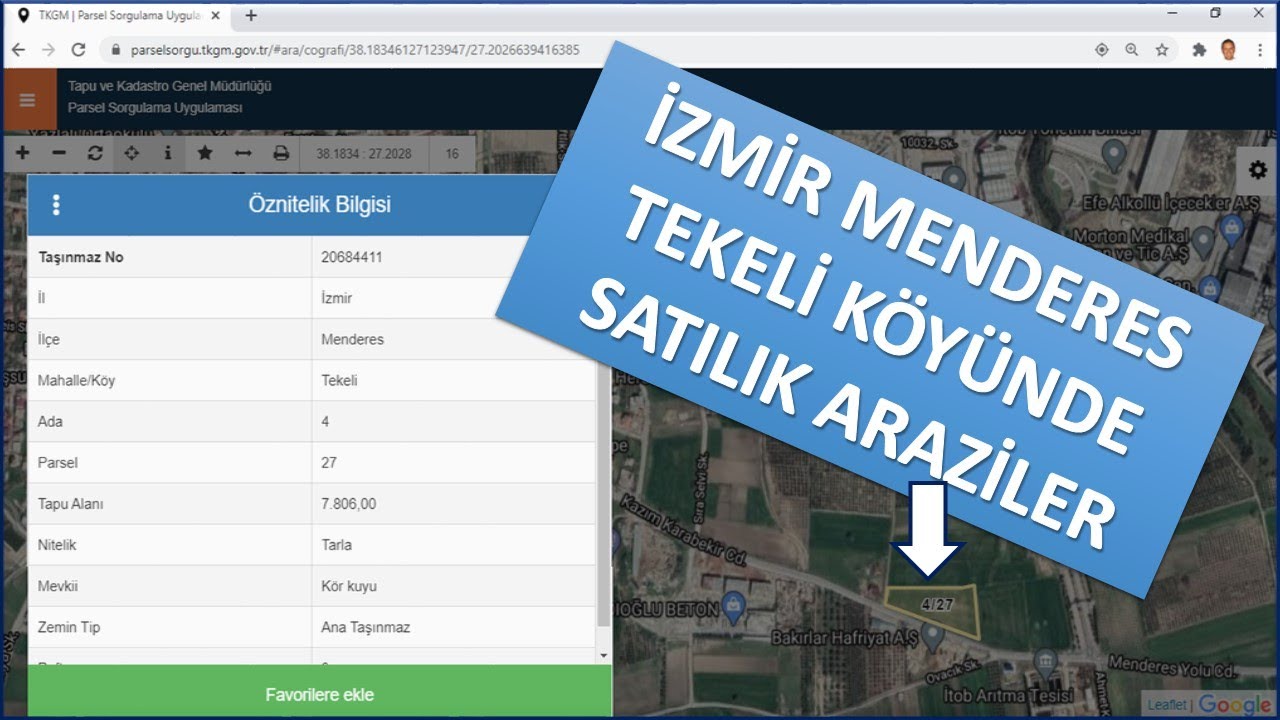
Task: Click the print toolbar icon
Action: (281, 154)
